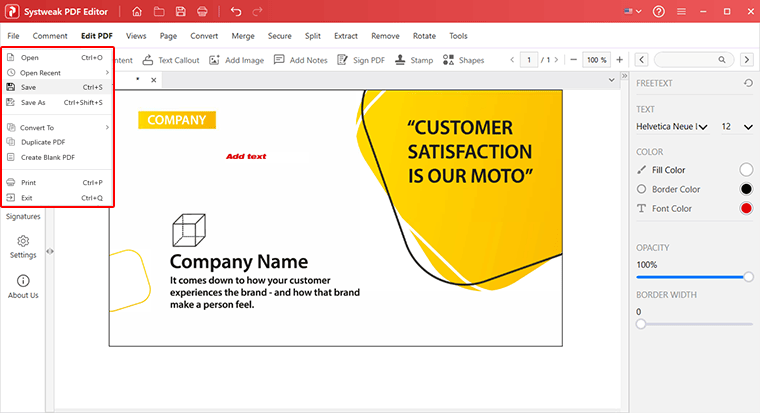Open the font size dropdown
Image resolution: width=760 pixels, height=413 pixels.
(737, 127)
